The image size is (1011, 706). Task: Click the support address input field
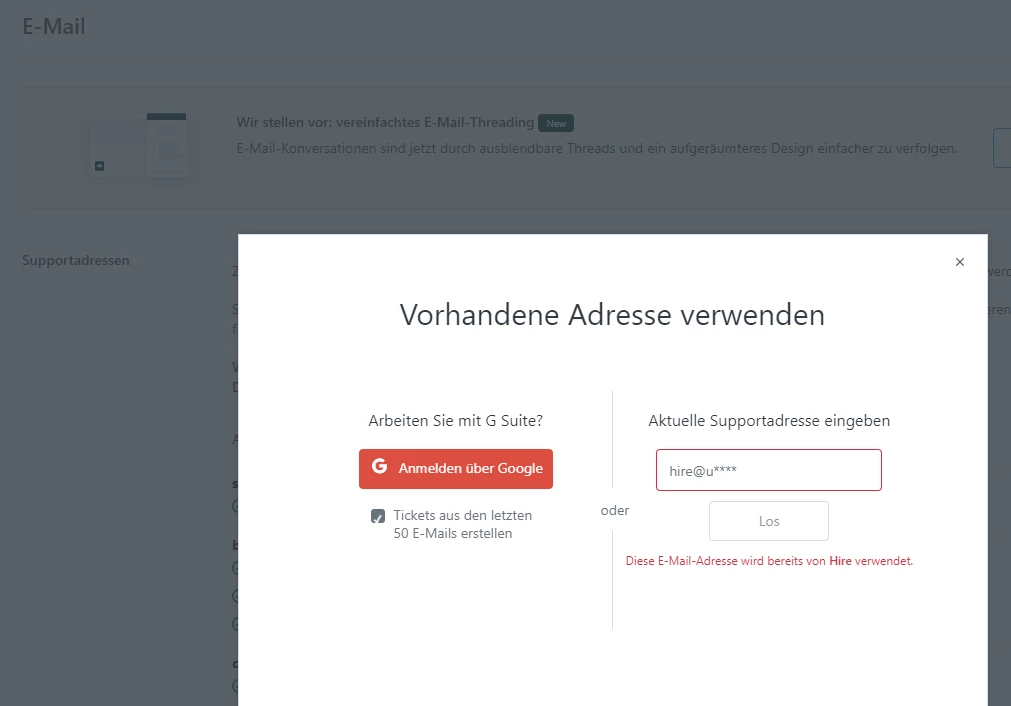click(x=769, y=470)
